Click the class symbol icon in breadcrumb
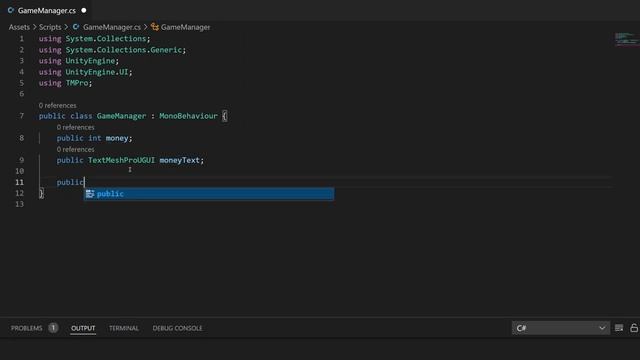 click(x=155, y=27)
